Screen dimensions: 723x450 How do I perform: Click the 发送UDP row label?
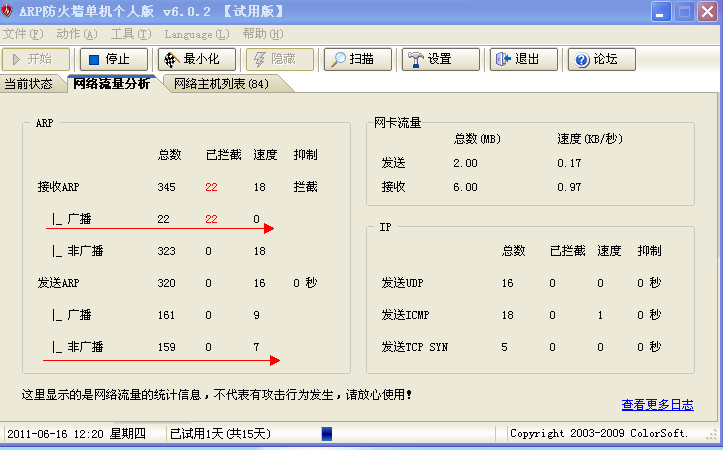(402, 283)
